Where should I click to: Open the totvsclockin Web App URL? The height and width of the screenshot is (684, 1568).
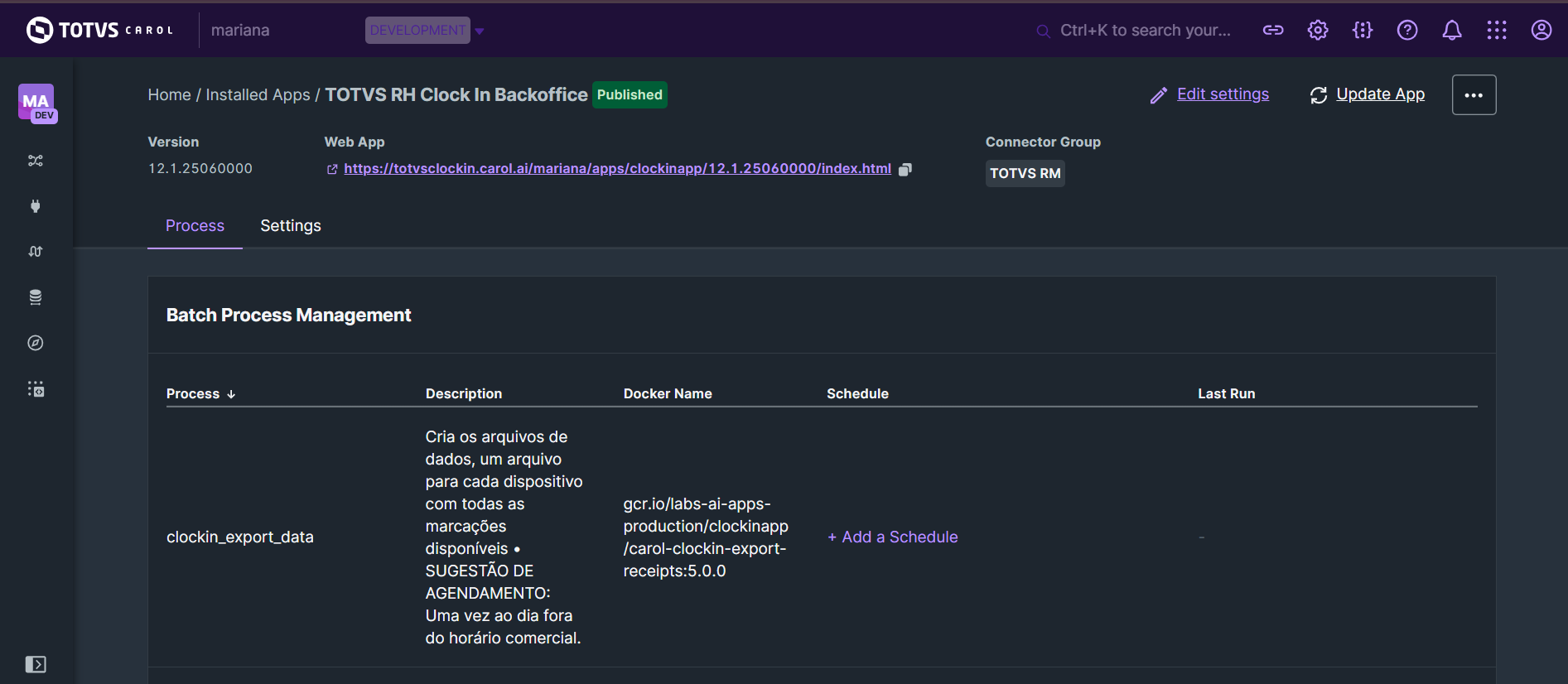(x=617, y=169)
